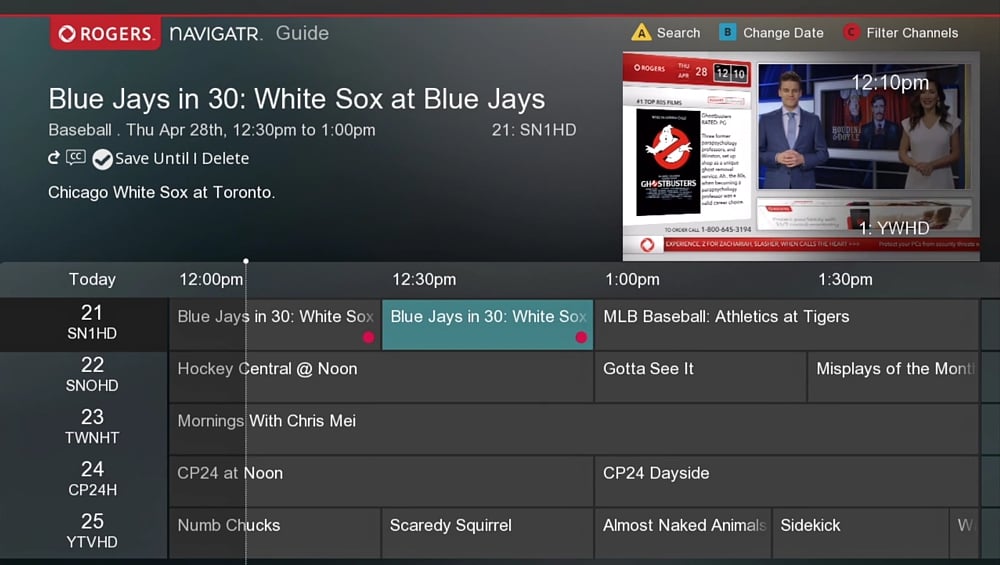Viewport: 1000px width, 565px height.
Task: Select the yellow A Search icon
Action: [x=641, y=33]
